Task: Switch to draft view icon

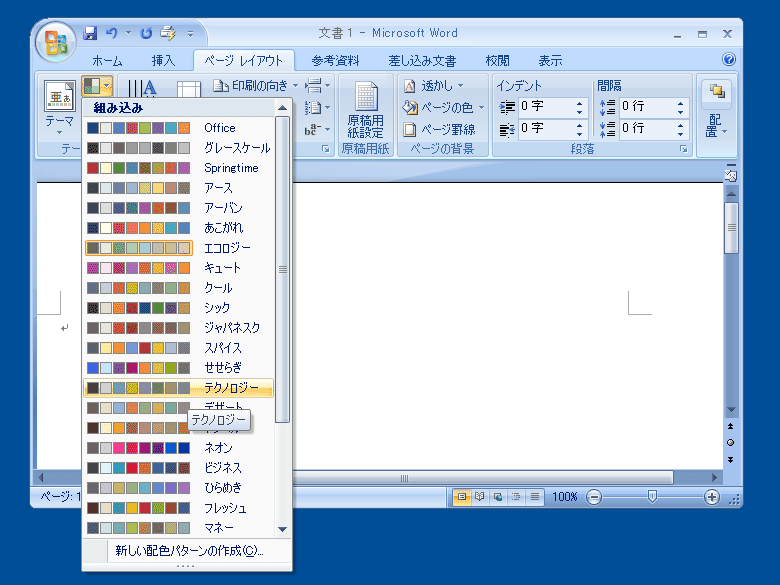Action: pyautogui.click(x=535, y=496)
